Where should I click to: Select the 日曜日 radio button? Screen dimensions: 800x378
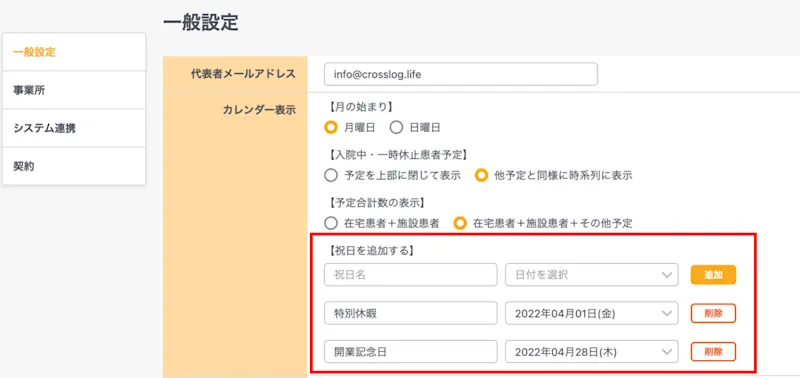click(x=396, y=128)
